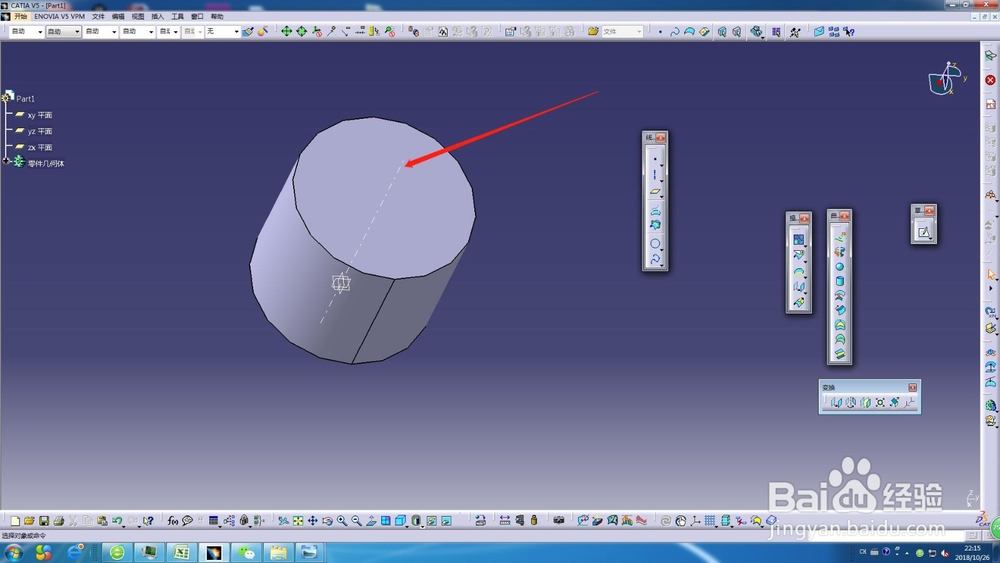Open the ENOVIA V5 VPM menu

[x=59, y=17]
